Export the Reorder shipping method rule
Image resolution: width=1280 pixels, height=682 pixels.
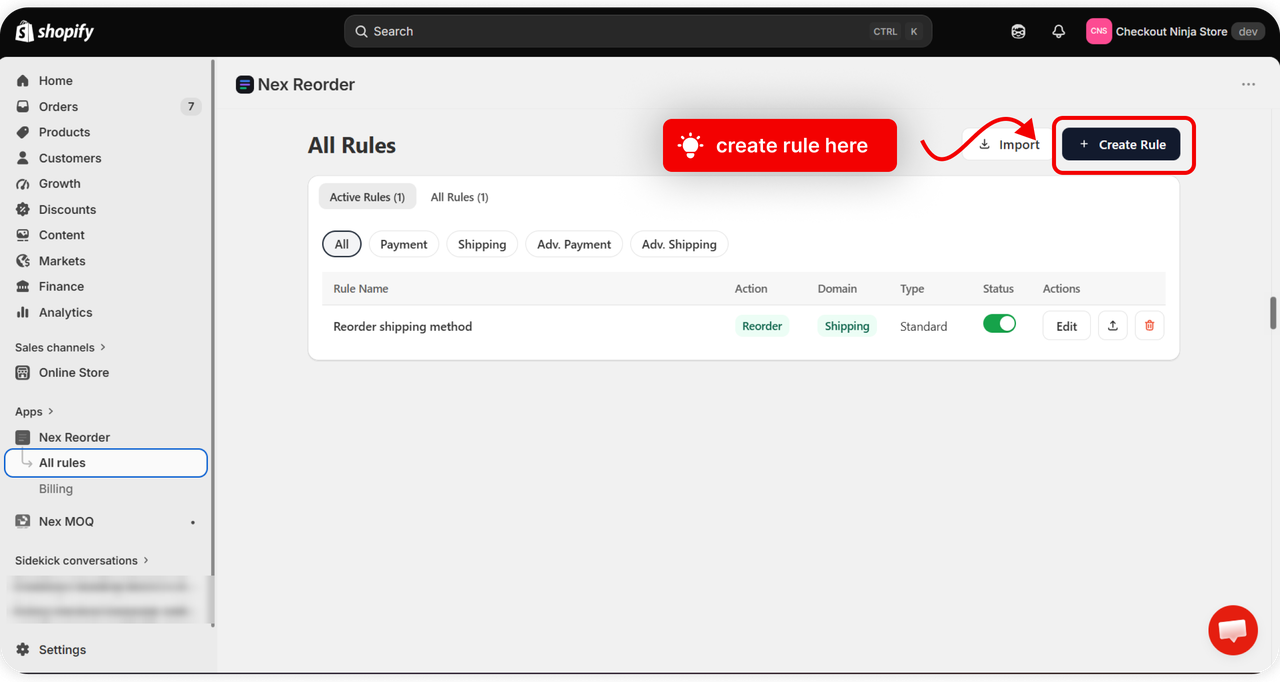click(x=1113, y=326)
